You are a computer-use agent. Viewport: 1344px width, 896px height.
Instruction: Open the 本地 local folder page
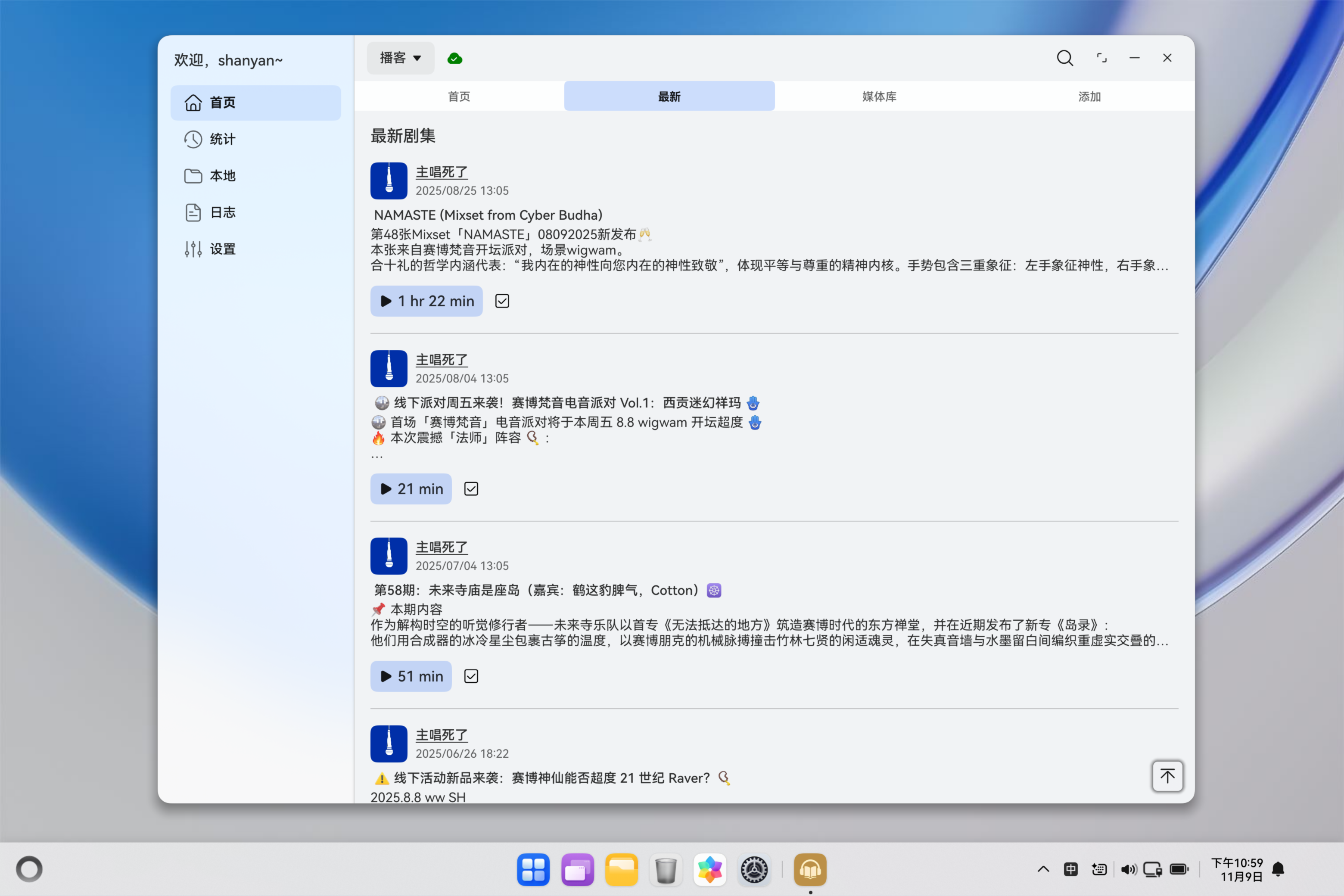(x=255, y=176)
